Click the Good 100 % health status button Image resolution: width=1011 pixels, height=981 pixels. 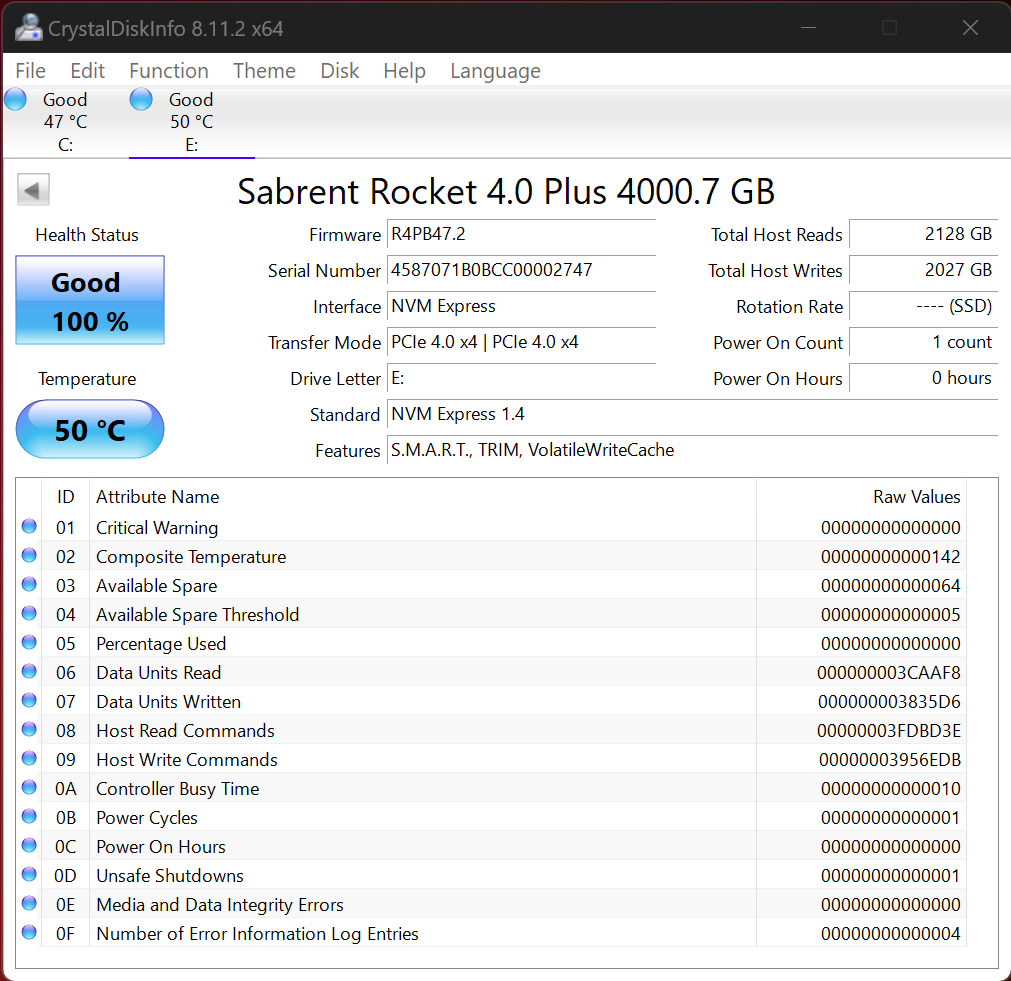tap(90, 301)
